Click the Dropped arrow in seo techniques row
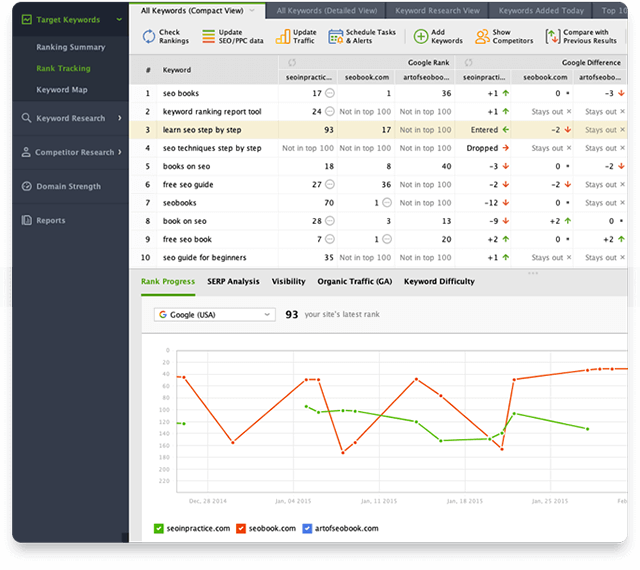Image resolution: width=640 pixels, height=570 pixels. (506, 148)
